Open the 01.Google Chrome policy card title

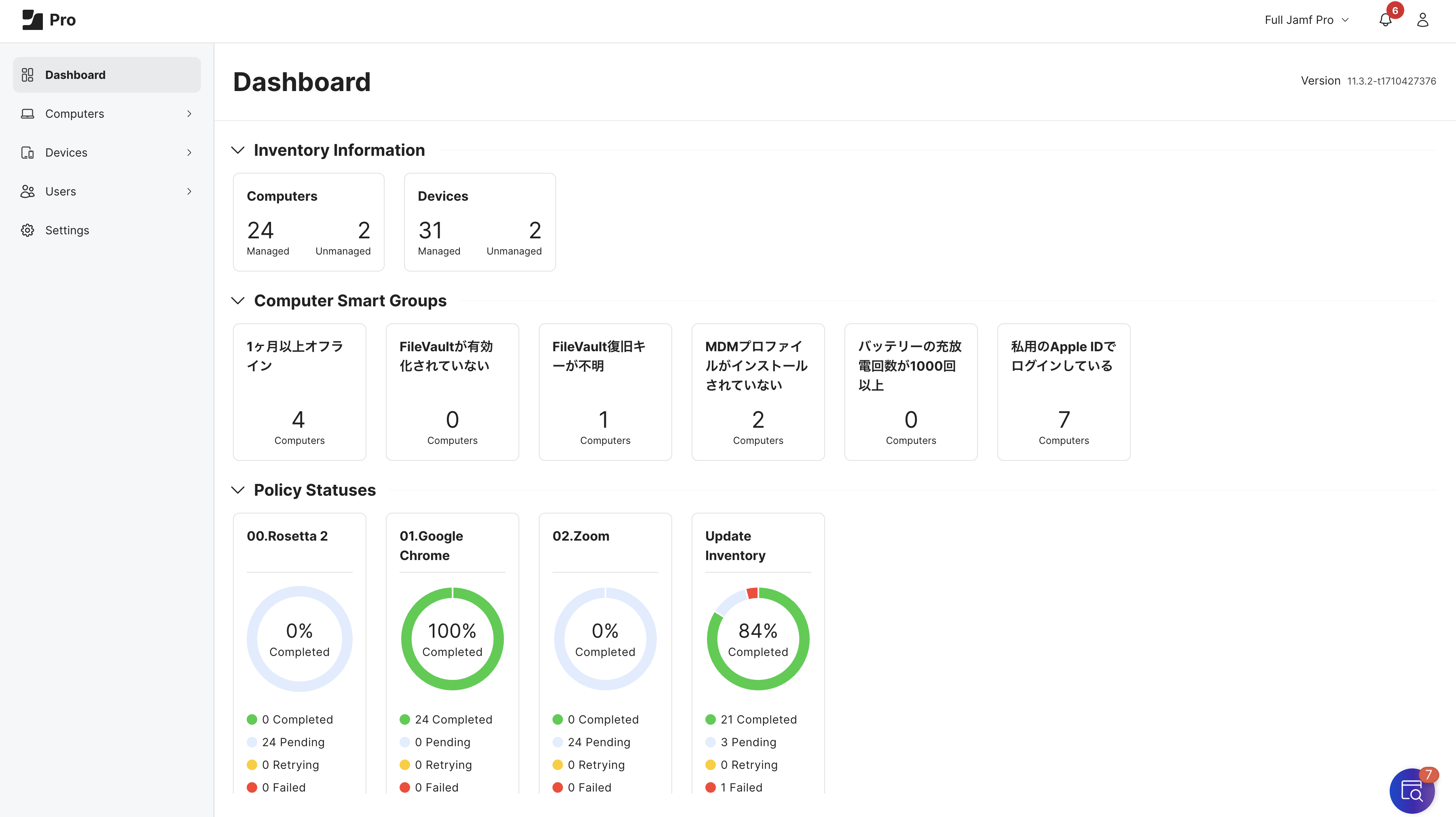point(431,545)
